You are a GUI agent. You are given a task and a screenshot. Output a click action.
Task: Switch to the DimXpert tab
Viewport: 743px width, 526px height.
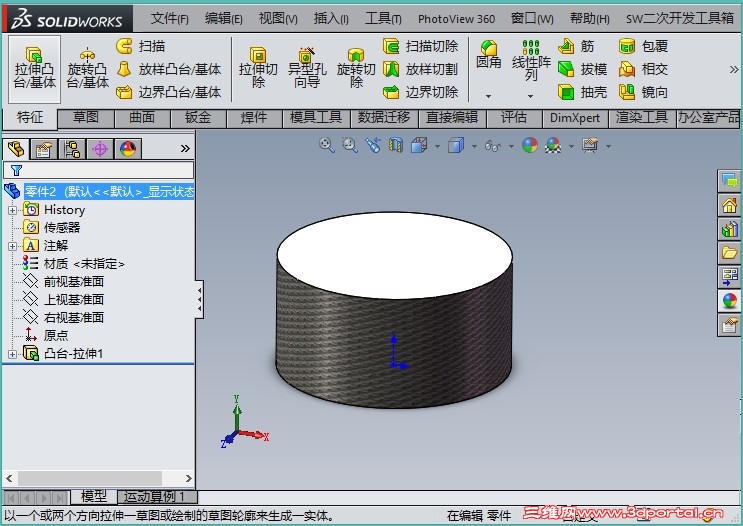[x=575, y=118]
